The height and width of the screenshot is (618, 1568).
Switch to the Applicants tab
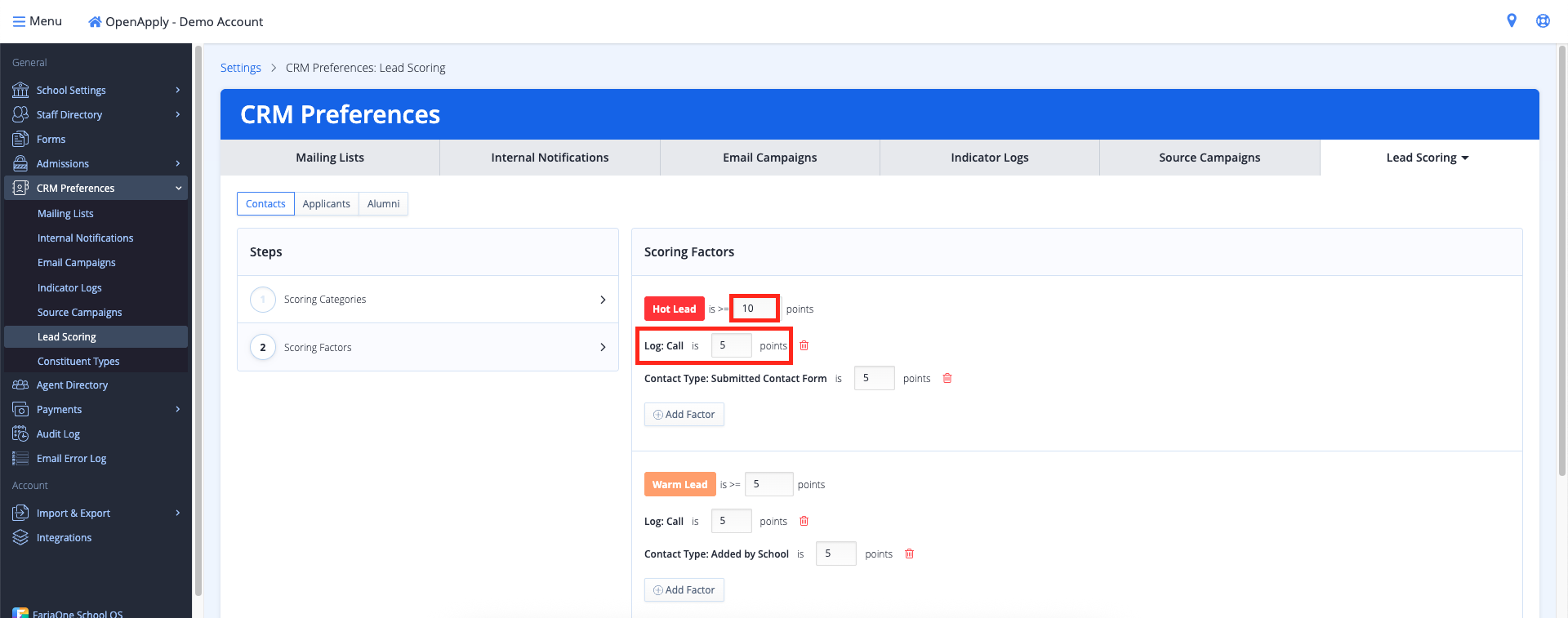coord(326,204)
